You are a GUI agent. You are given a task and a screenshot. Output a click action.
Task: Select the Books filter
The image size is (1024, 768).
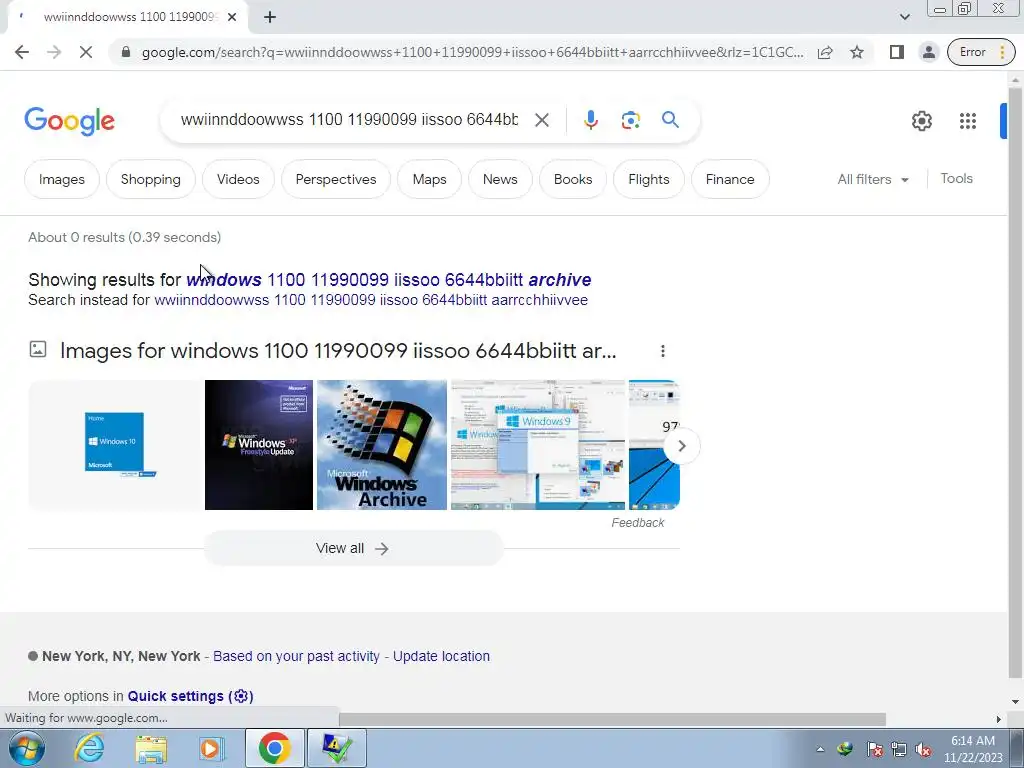(x=573, y=179)
